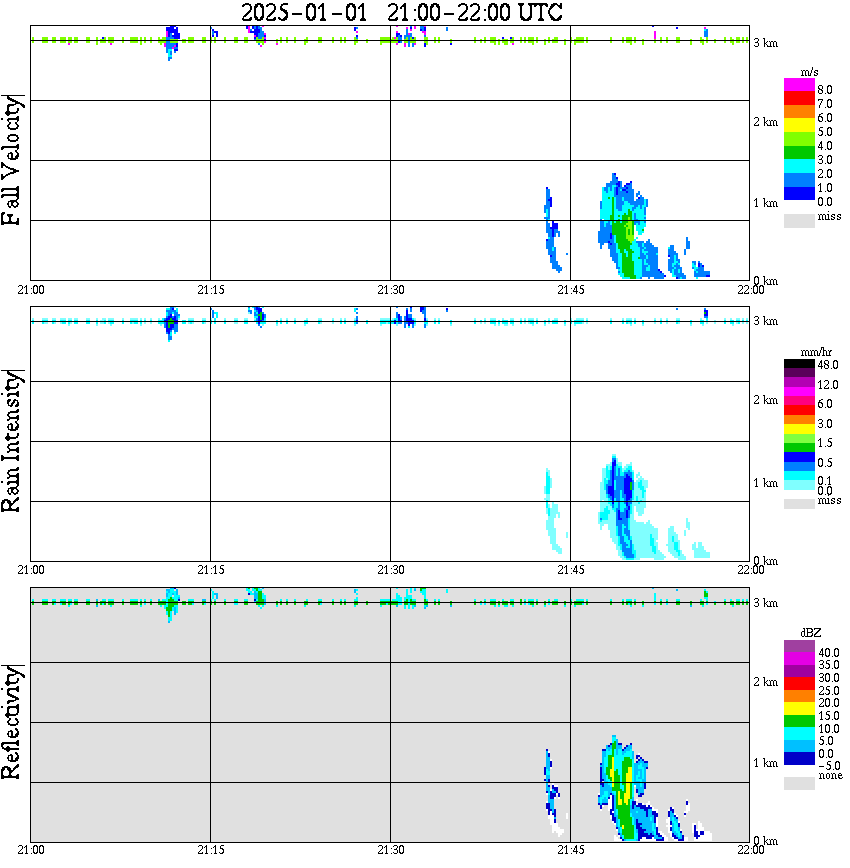Click the m/s unit label

pos(809,73)
